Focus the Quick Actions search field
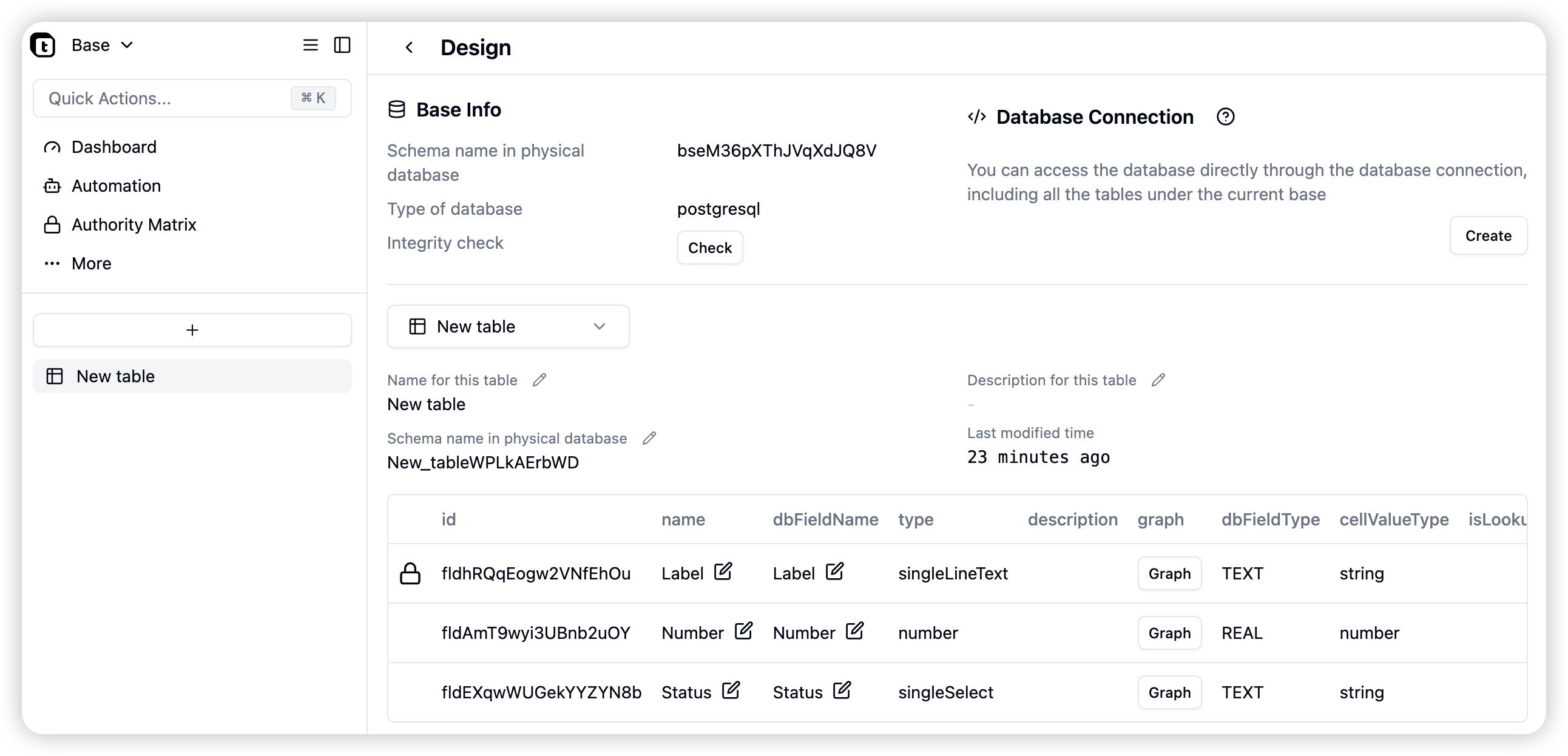The image size is (1568, 756). pos(192,98)
